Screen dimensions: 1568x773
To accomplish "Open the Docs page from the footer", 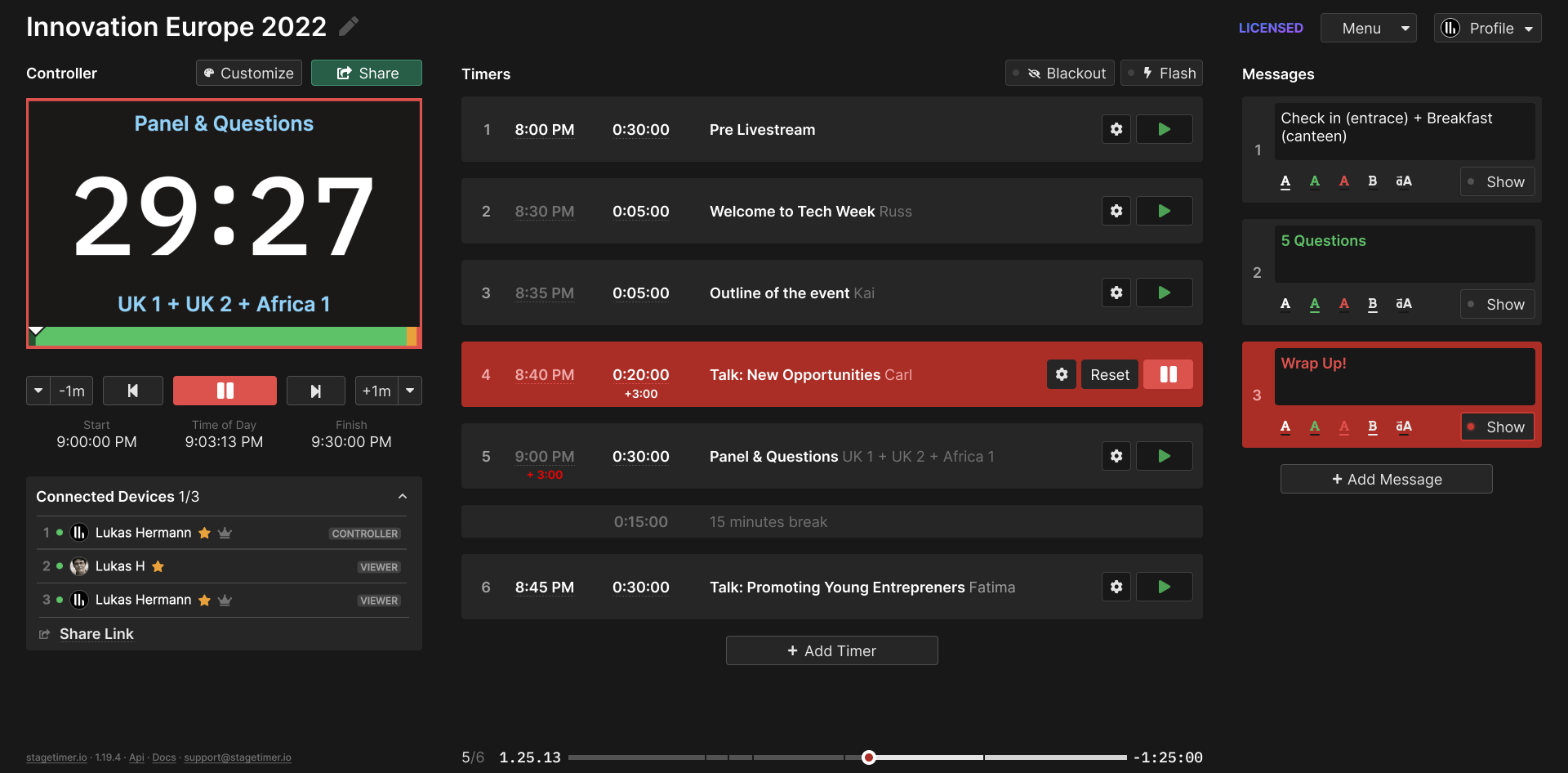I will pyautogui.click(x=163, y=757).
